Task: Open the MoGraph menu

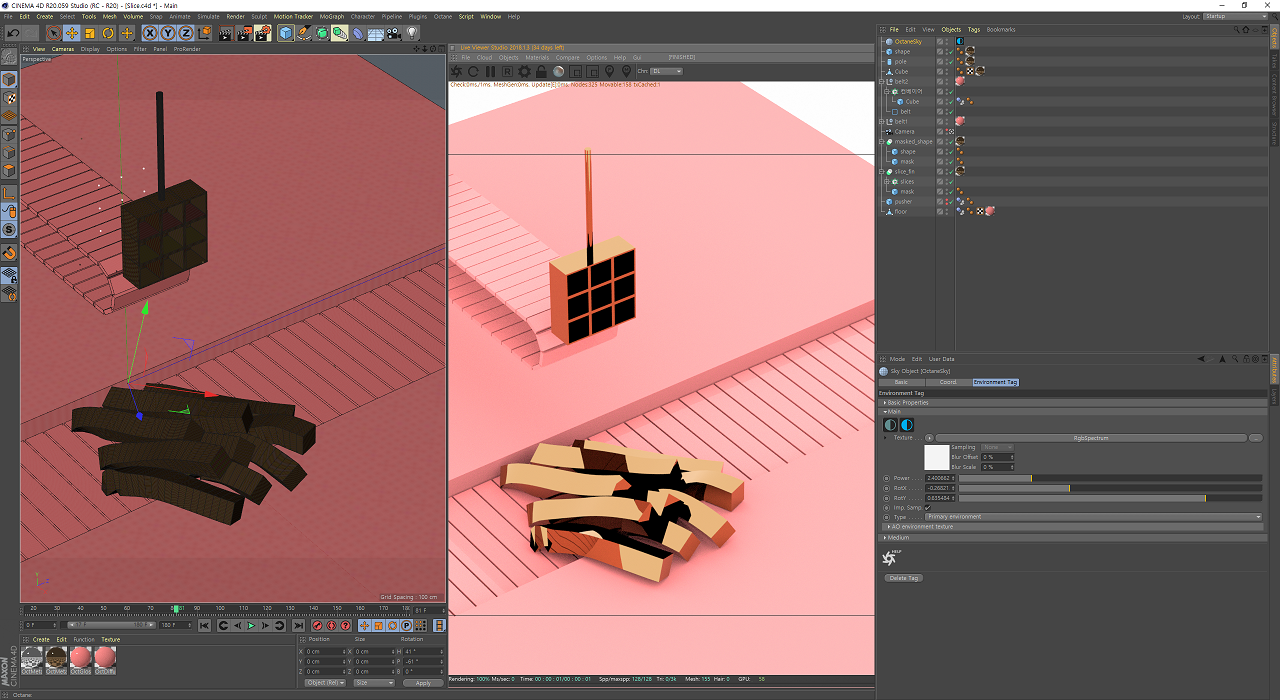Action: 331,17
